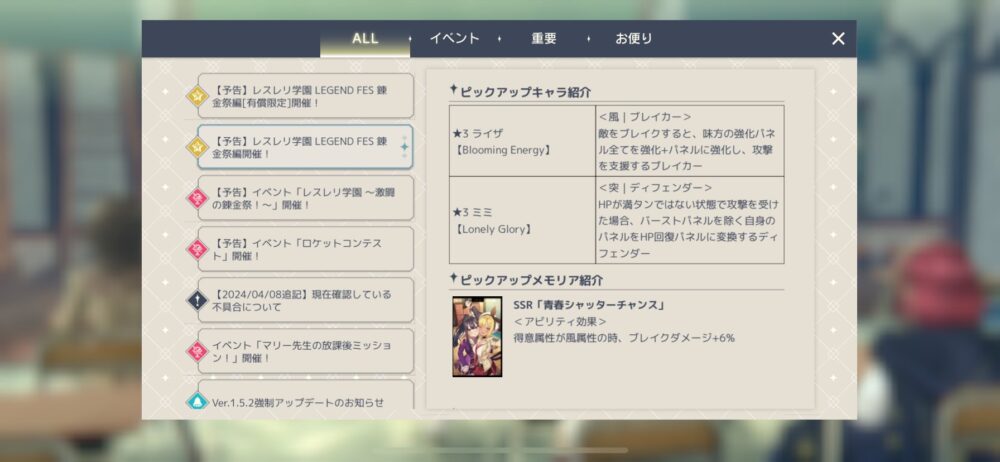Click dark exclamation icon beside 不具合 notice

pyautogui.click(x=197, y=301)
